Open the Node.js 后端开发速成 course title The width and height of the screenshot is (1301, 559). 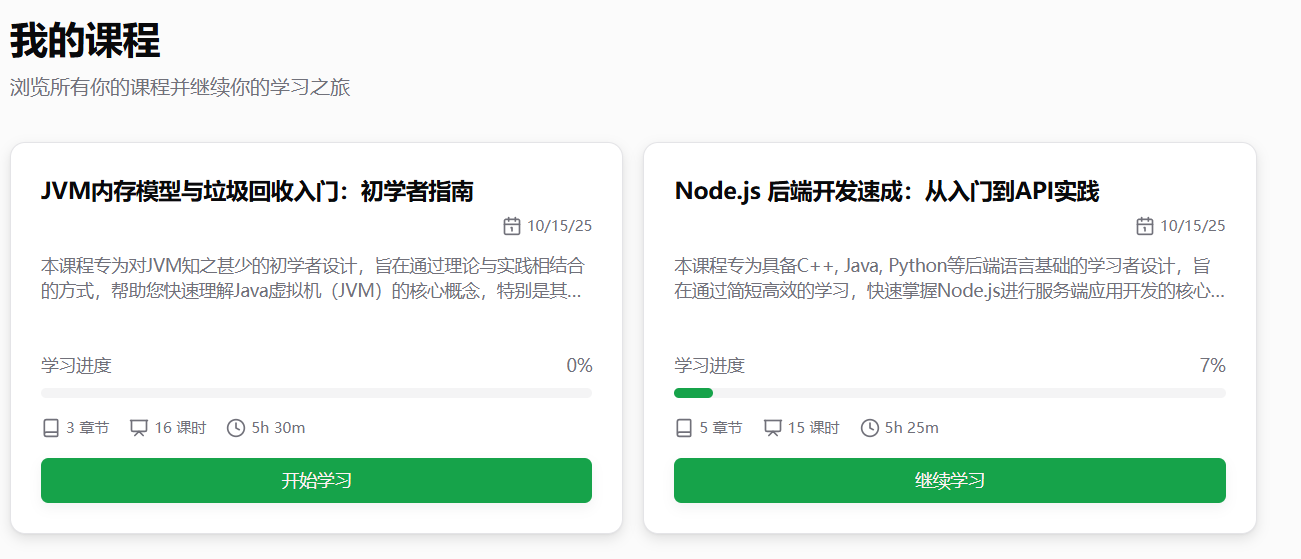886,191
